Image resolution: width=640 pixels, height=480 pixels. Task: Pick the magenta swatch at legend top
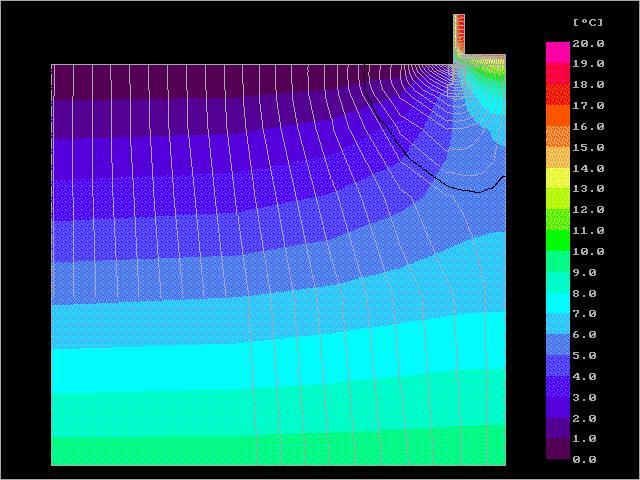coord(558,52)
